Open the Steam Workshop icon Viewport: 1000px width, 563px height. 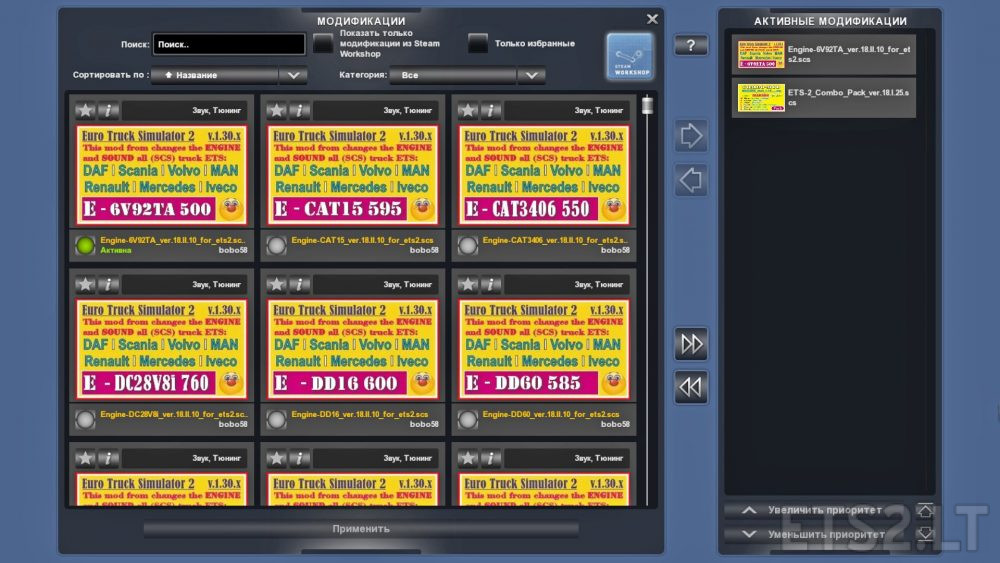coord(629,56)
